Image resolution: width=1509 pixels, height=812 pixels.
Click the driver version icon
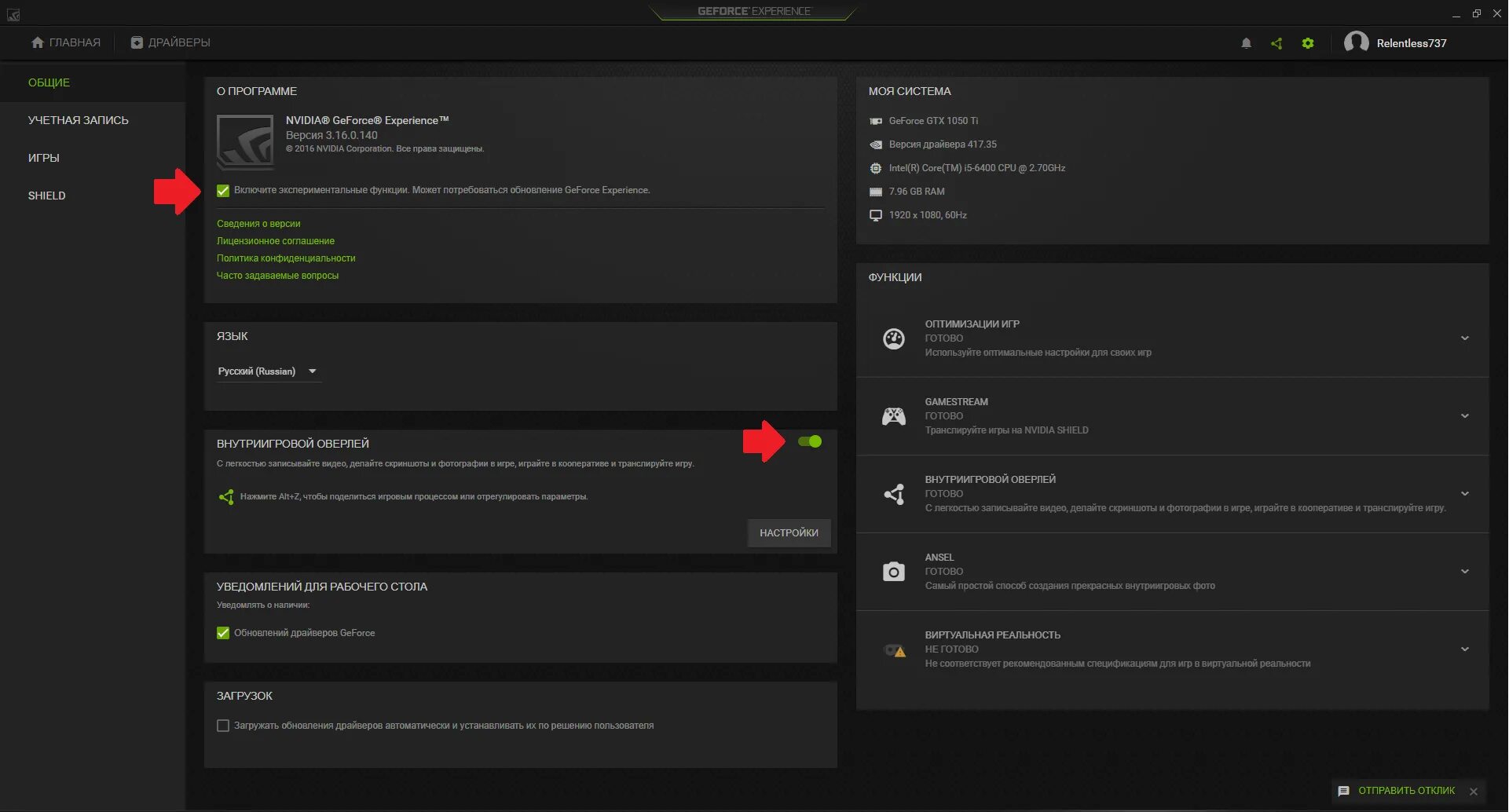876,144
